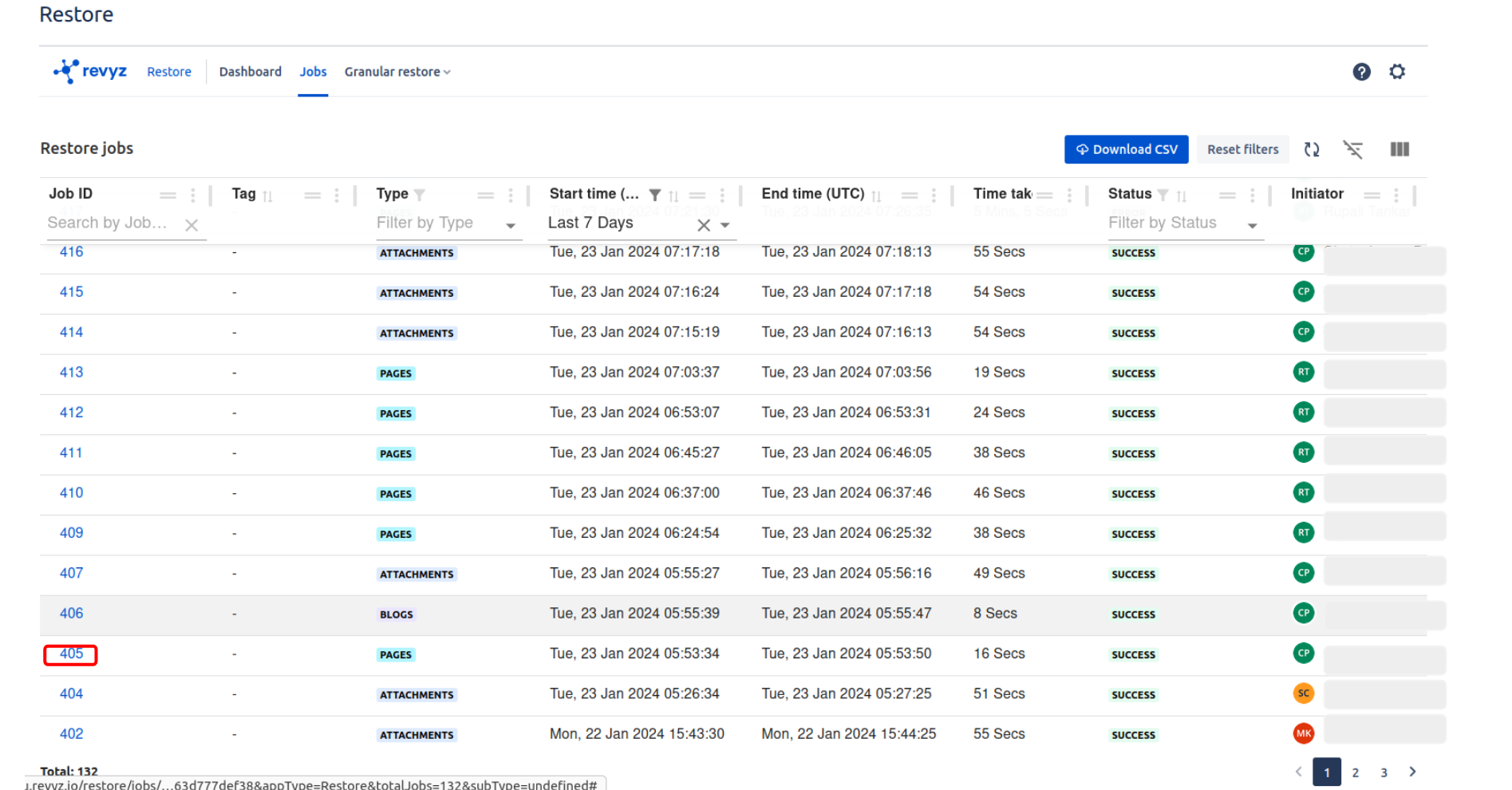The image size is (1512, 790).
Task: Open the help question mark icon
Action: point(1361,72)
